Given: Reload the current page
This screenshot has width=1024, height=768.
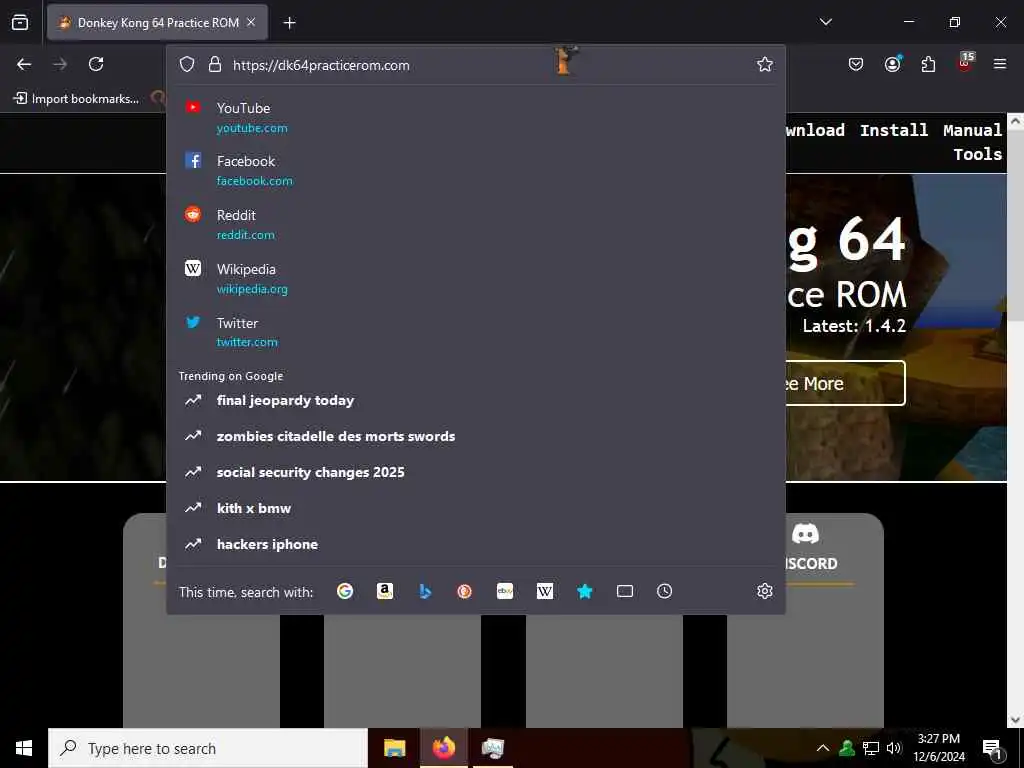Looking at the screenshot, I should 96,64.
